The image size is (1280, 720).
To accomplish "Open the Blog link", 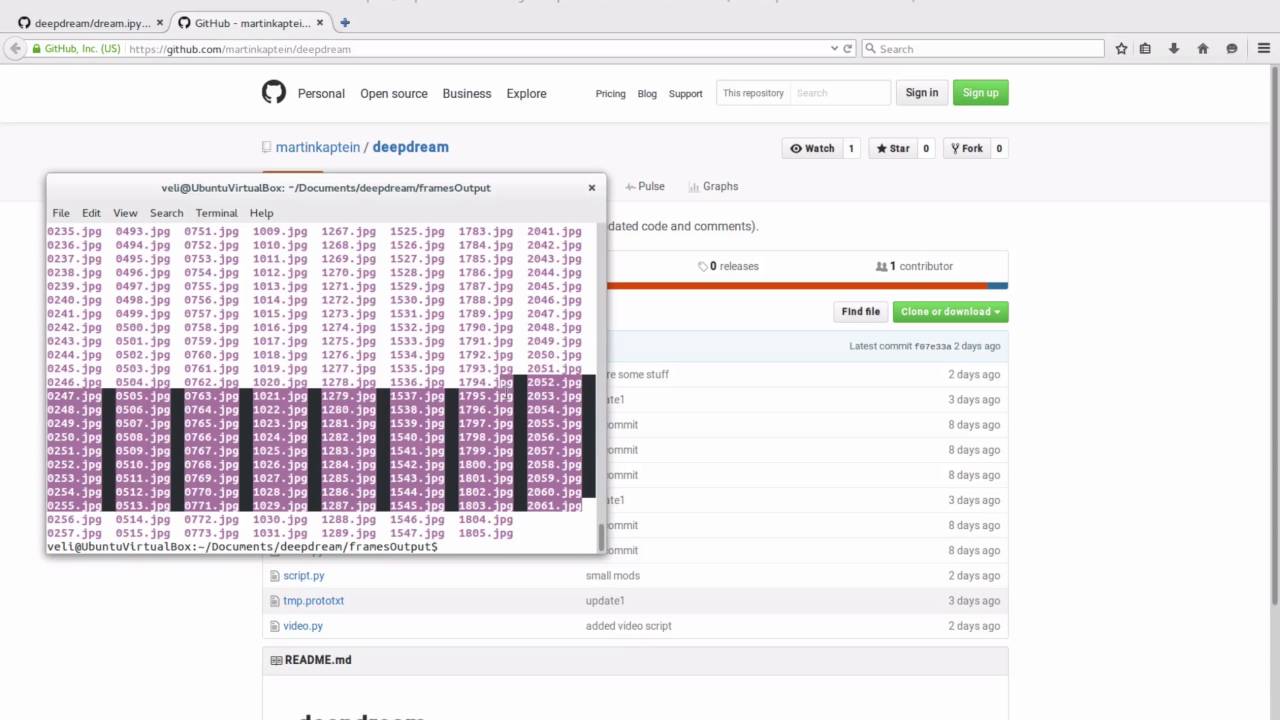I will 647,94.
